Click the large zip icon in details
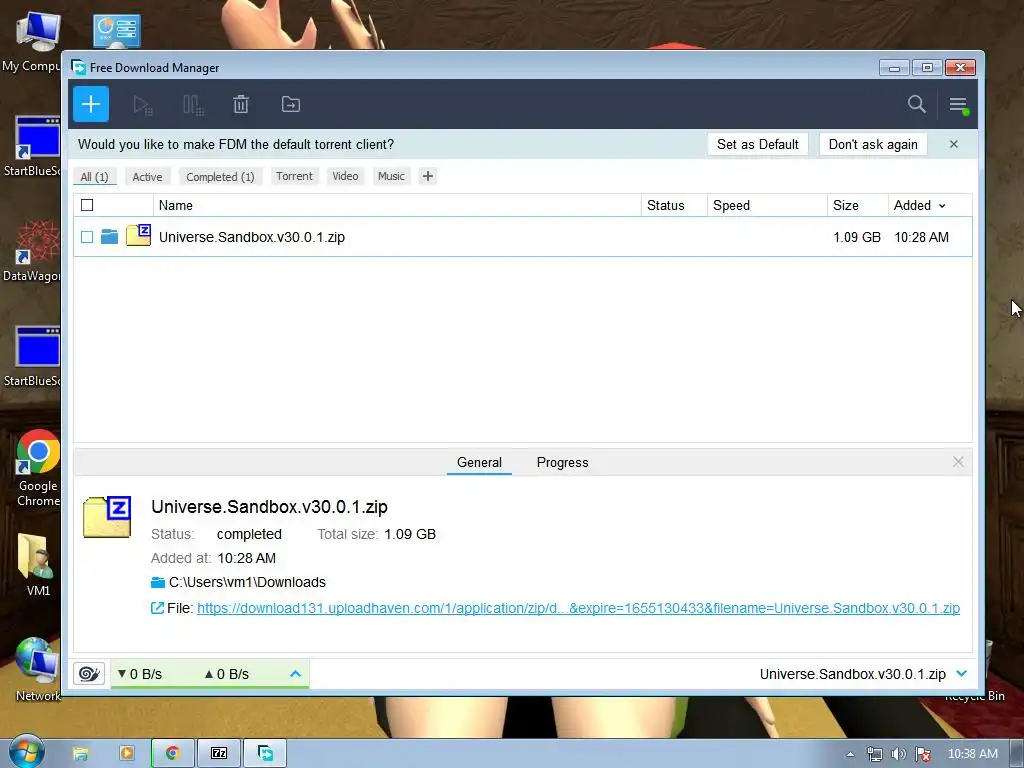This screenshot has height=768, width=1024. click(107, 517)
